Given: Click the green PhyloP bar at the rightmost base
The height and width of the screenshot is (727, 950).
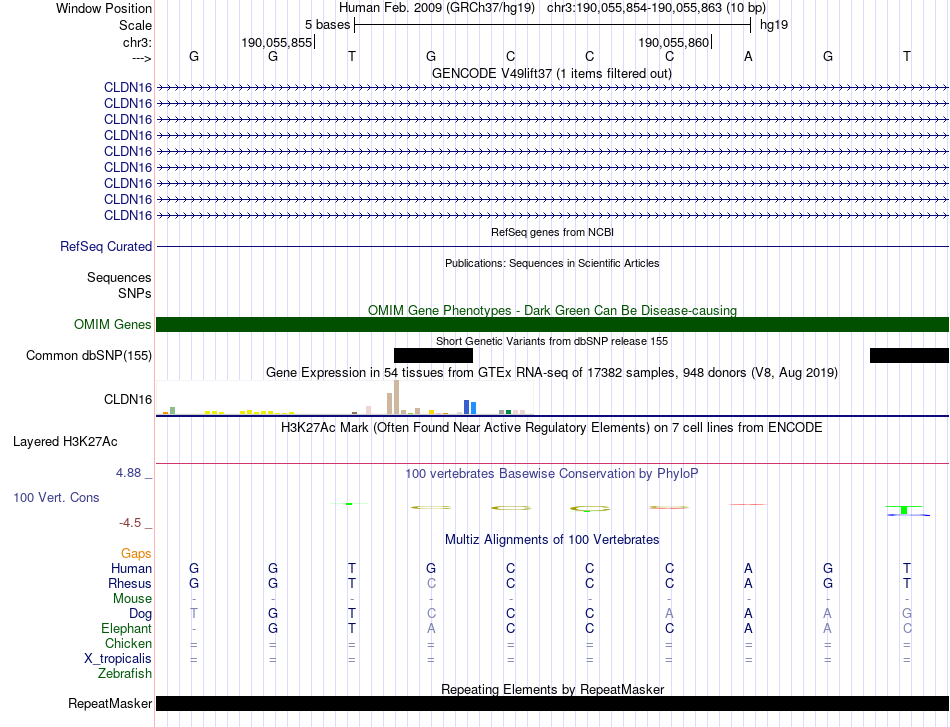Looking at the screenshot, I should point(904,510).
